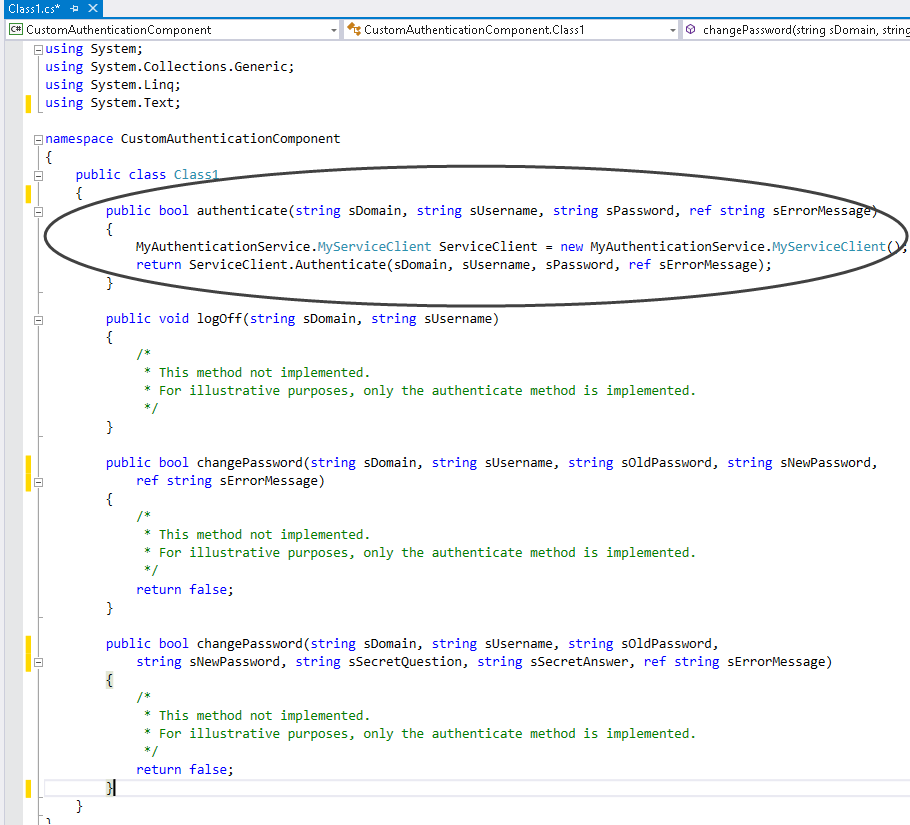Collapse the logOff method outline
This screenshot has width=910, height=825.
tap(38, 320)
